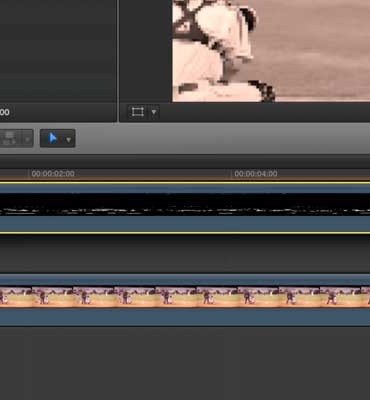Click the blue top bar of video clip
Screen dimensions: 370x400
(185, 280)
